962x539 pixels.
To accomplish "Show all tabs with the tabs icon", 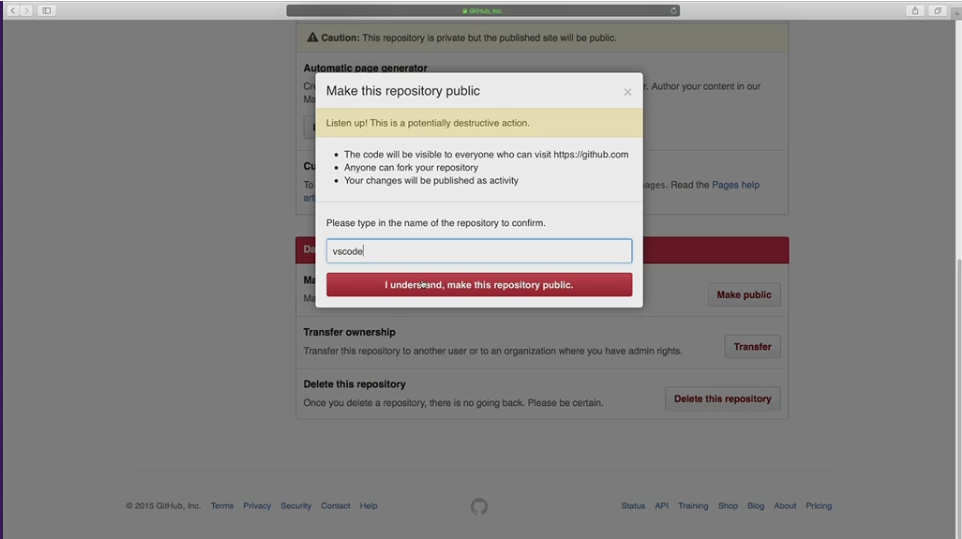I will [x=937, y=10].
